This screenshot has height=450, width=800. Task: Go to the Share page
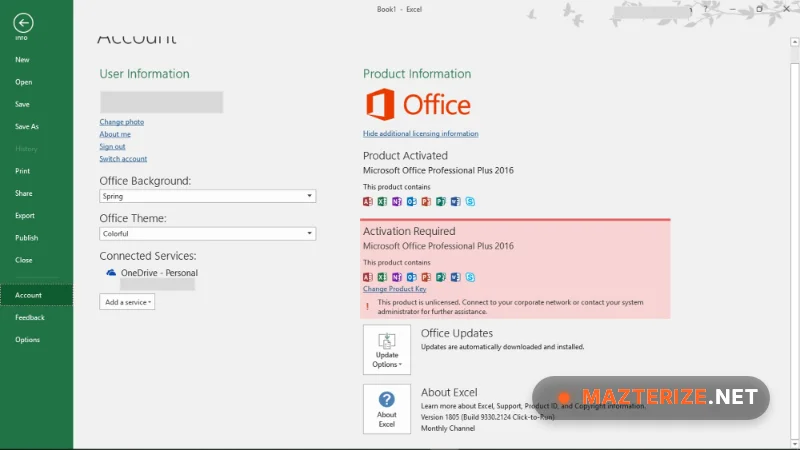click(23, 193)
